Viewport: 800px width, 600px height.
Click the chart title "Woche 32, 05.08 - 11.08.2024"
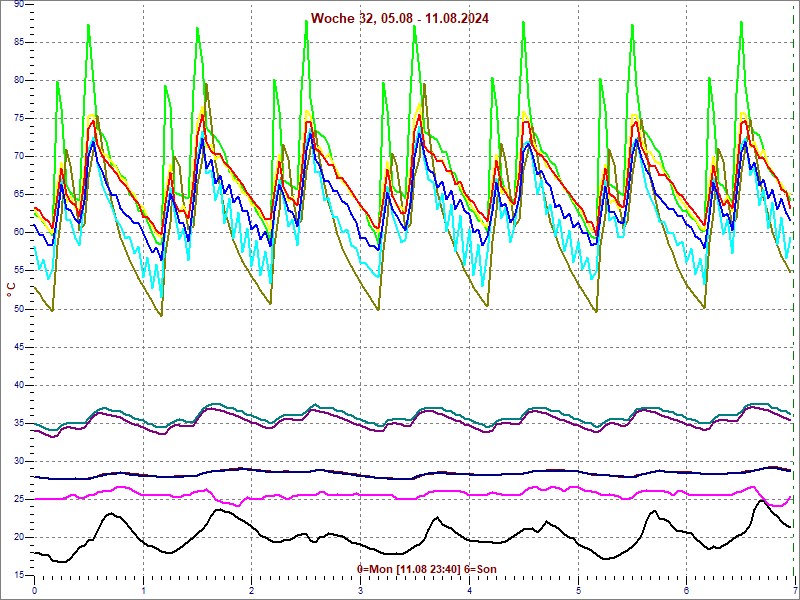click(399, 19)
